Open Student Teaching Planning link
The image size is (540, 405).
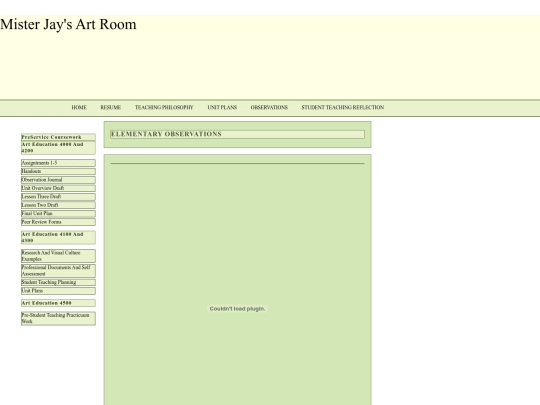(x=58, y=282)
